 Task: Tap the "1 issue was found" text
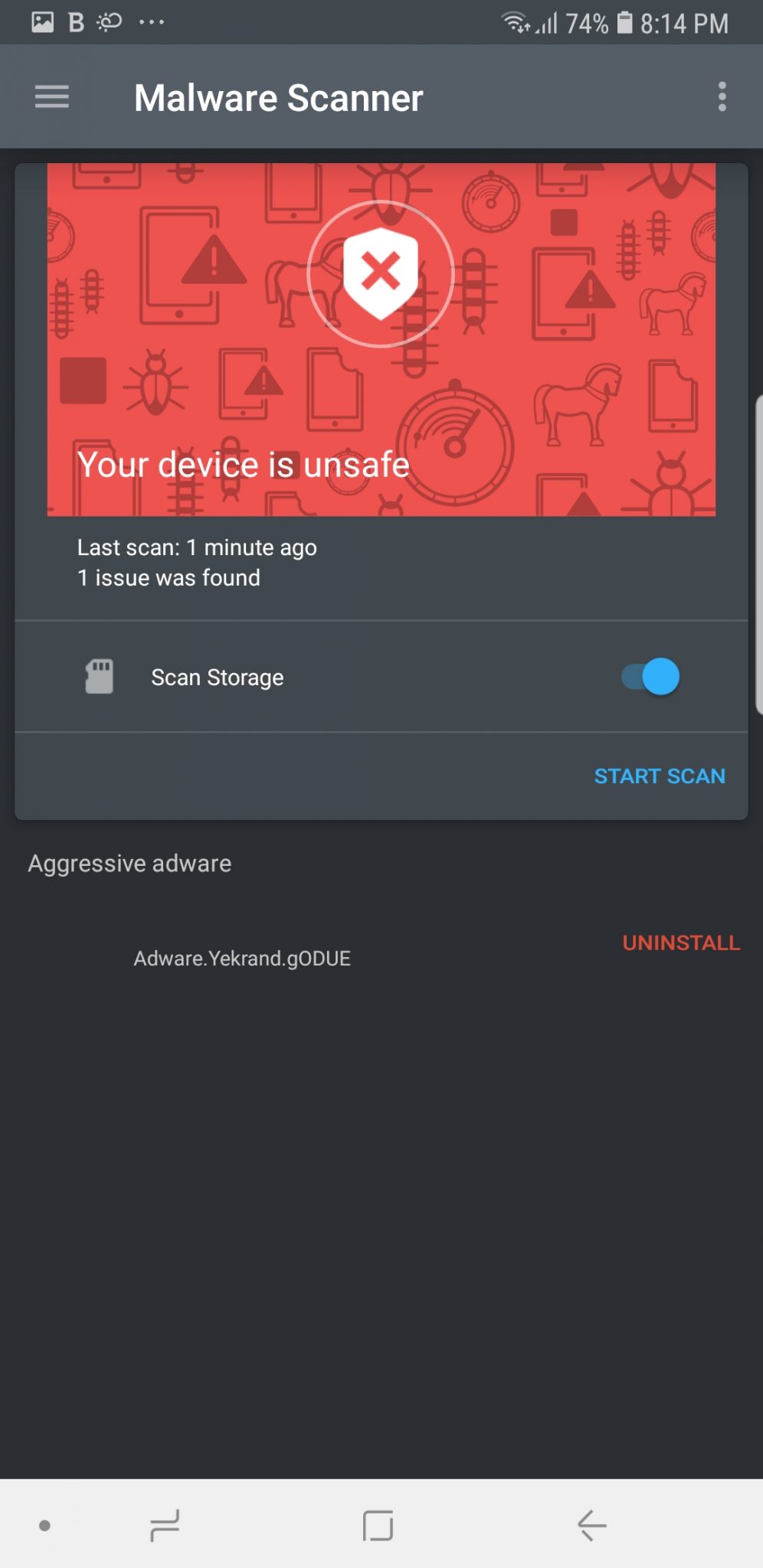click(x=169, y=578)
